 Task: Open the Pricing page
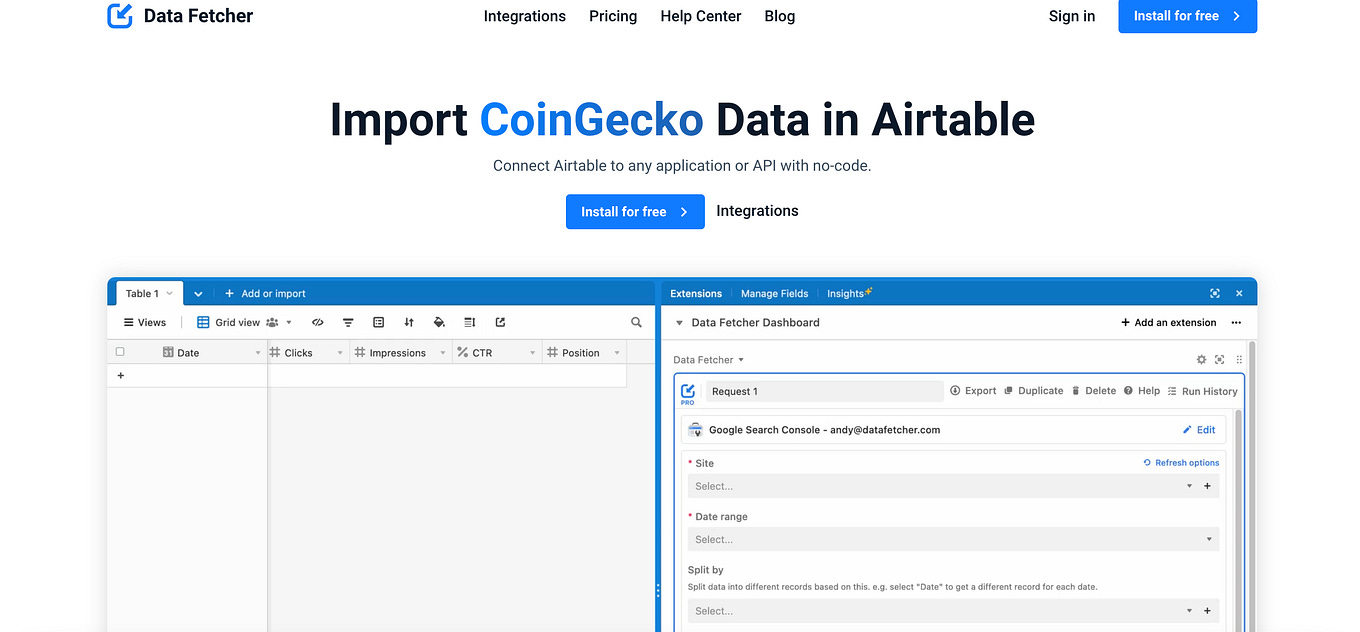tap(613, 16)
